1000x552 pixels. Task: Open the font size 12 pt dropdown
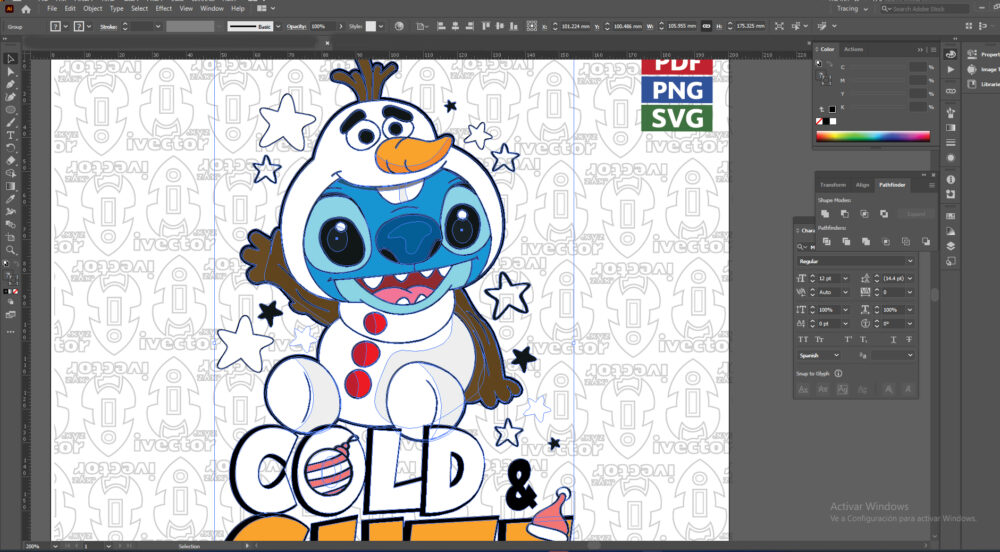tap(845, 279)
